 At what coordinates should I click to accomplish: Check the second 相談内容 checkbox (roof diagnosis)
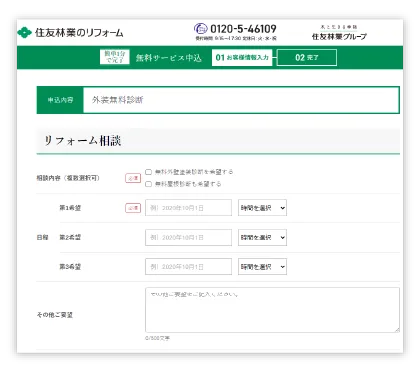pyautogui.click(x=148, y=184)
